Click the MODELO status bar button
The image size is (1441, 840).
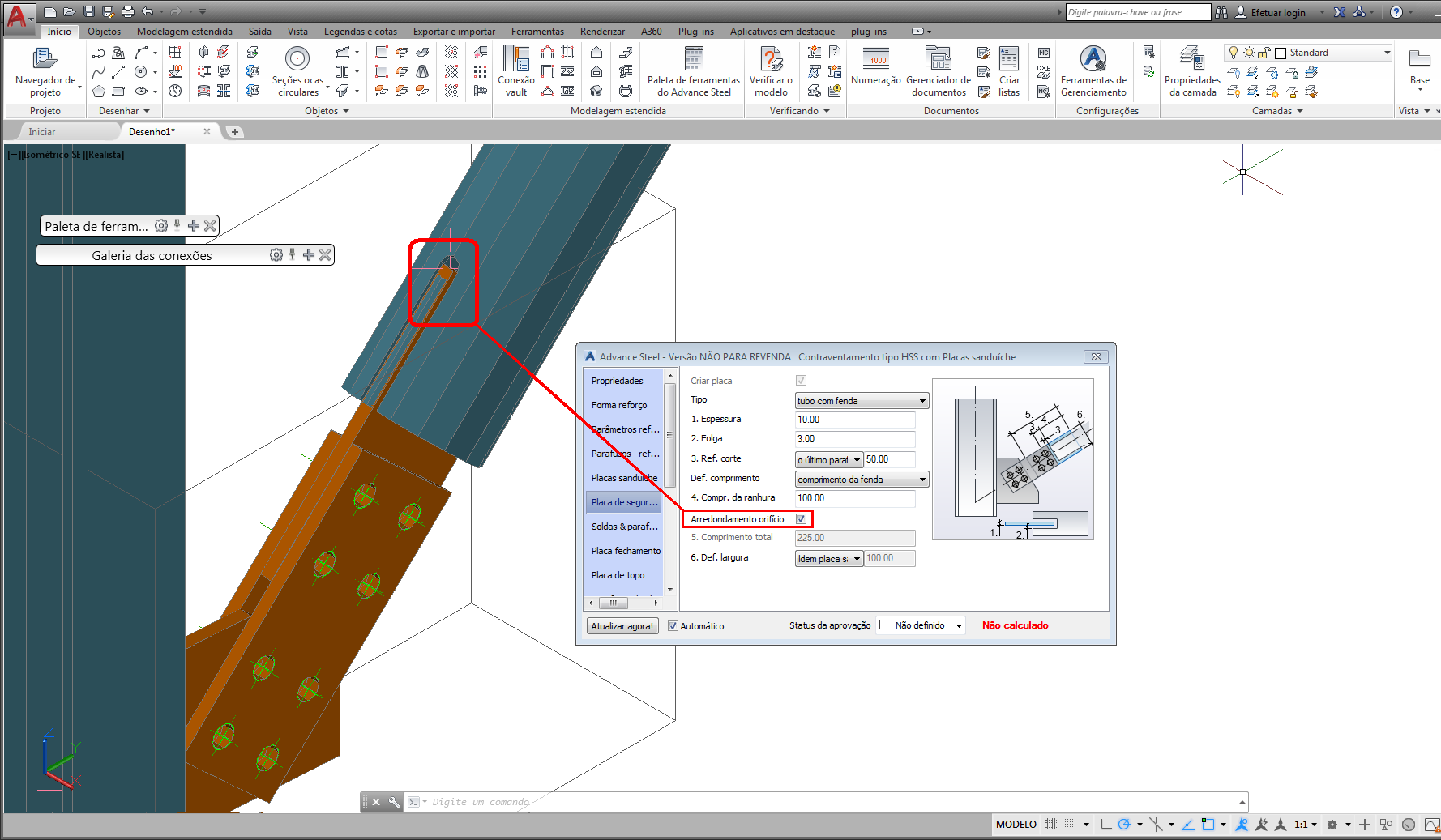pyautogui.click(x=1016, y=825)
